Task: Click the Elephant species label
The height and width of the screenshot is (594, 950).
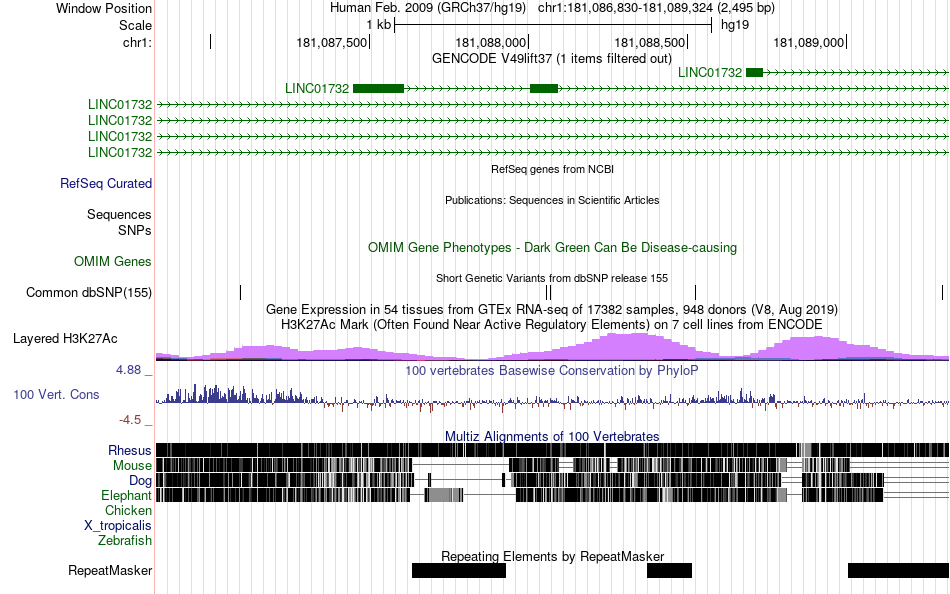Action: coord(126,495)
